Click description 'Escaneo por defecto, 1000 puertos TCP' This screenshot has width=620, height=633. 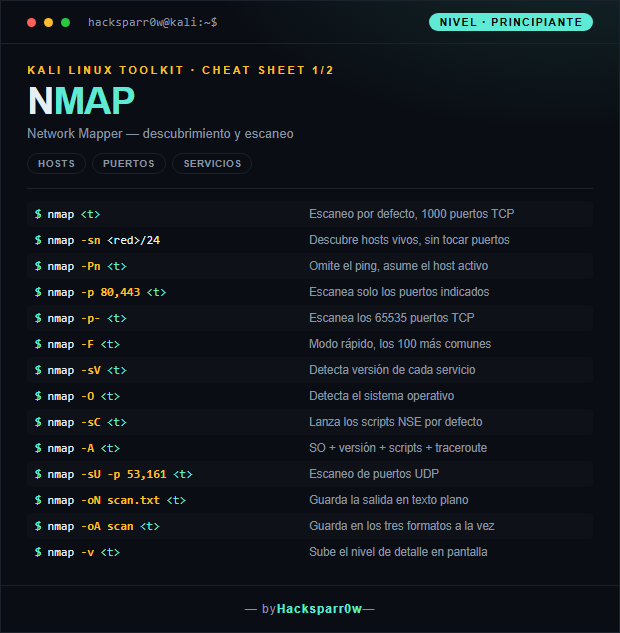pos(412,214)
